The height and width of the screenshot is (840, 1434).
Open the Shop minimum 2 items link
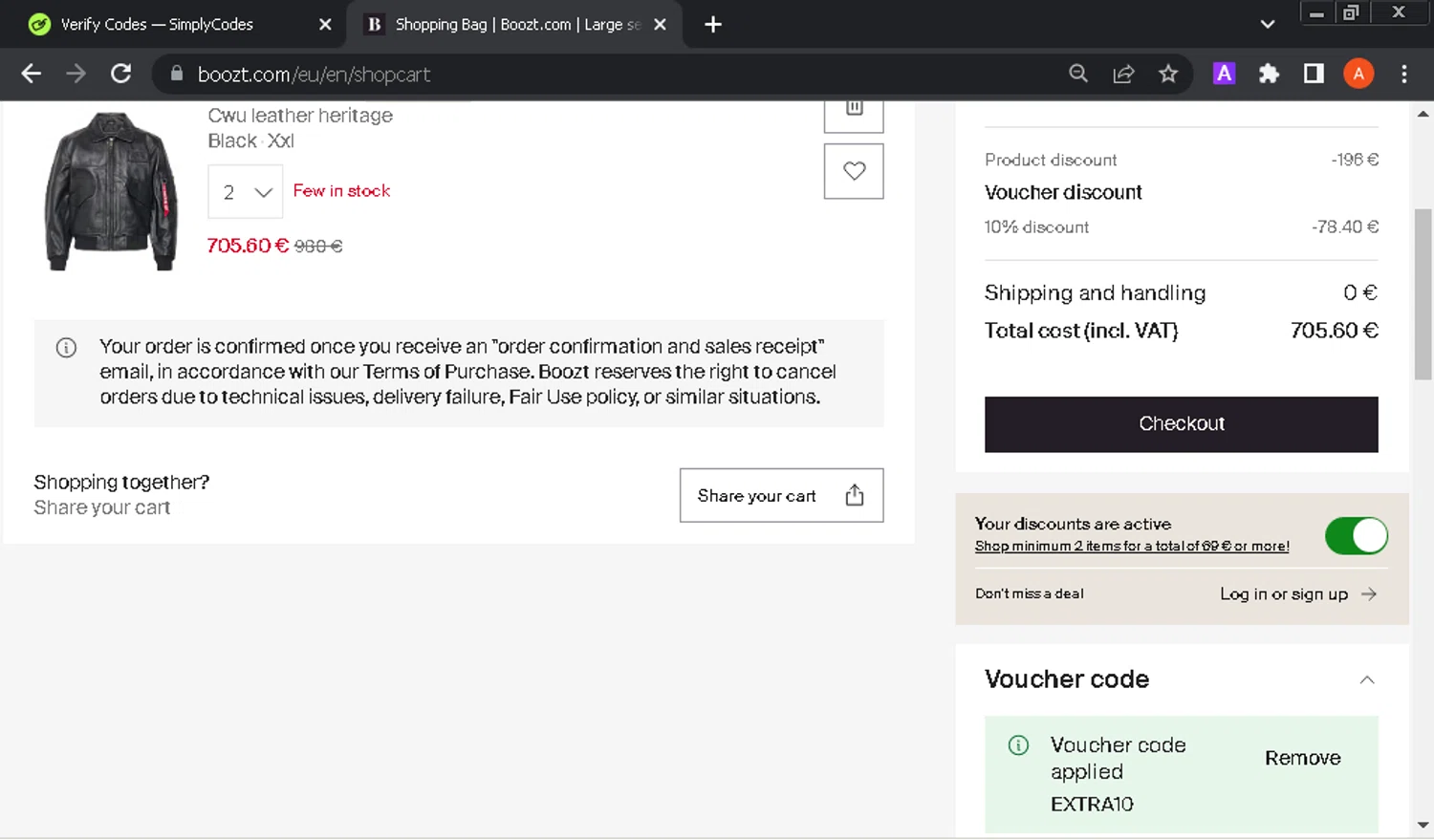1132,547
